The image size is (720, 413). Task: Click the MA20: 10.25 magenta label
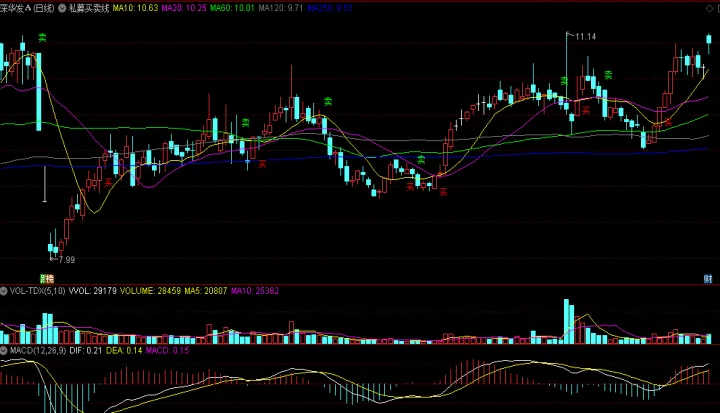click(x=184, y=8)
